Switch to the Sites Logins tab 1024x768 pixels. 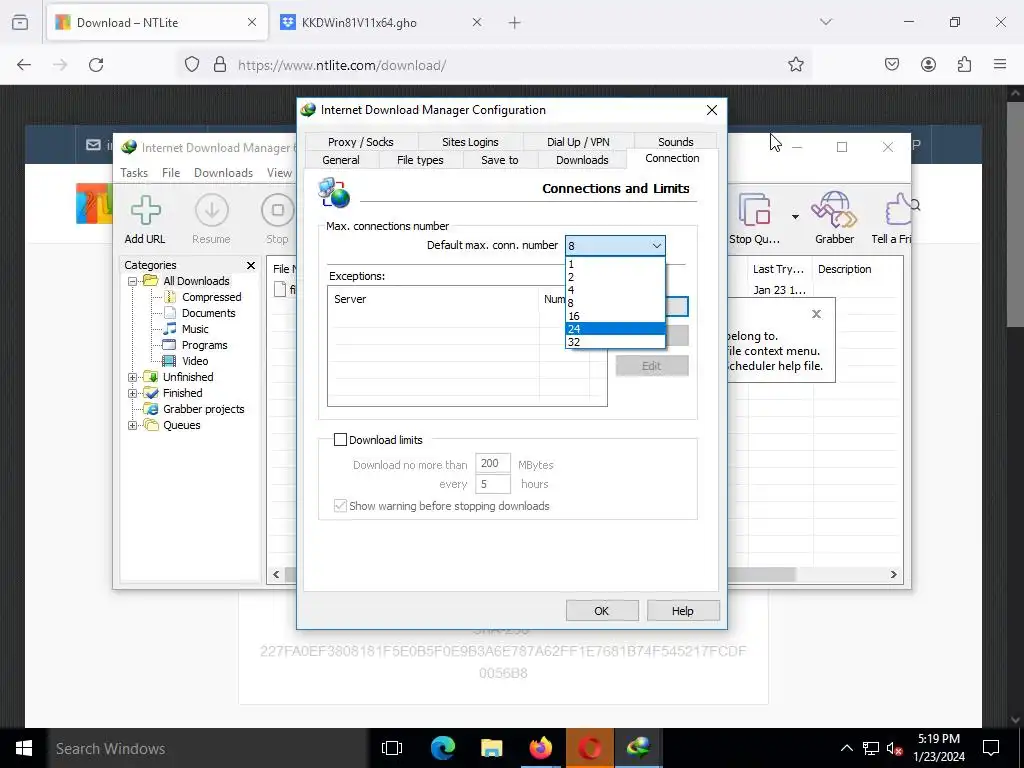click(x=470, y=142)
